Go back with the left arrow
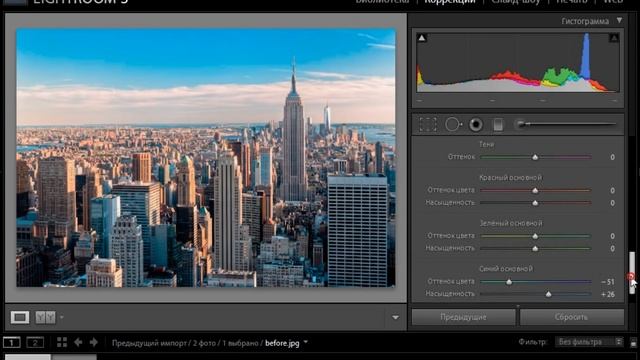 pyautogui.click(x=78, y=342)
